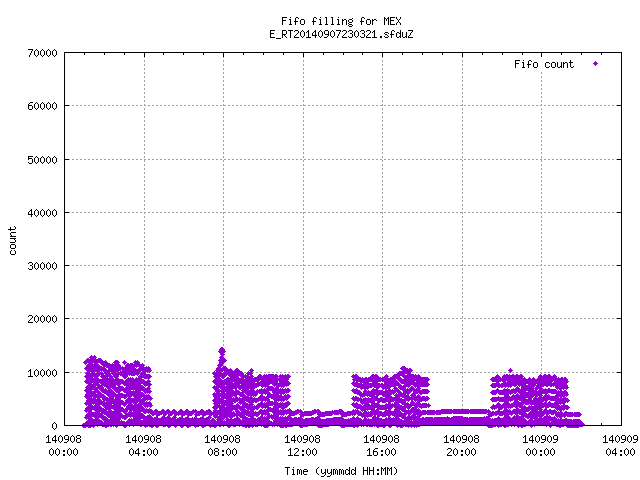
Task: Click the y-axis tick label "60000"
Action: (x=42, y=107)
